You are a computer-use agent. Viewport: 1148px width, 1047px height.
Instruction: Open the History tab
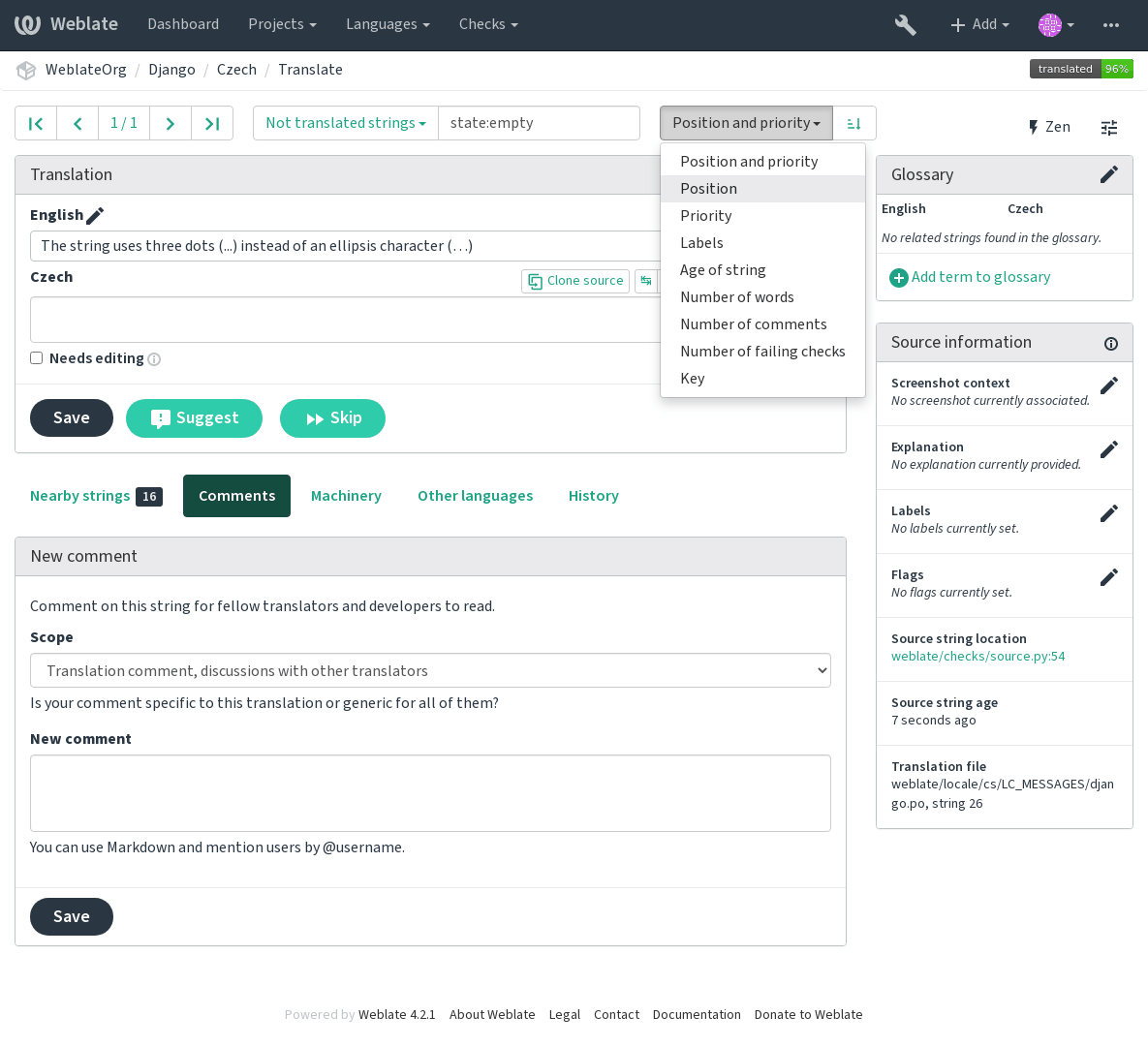[593, 497]
